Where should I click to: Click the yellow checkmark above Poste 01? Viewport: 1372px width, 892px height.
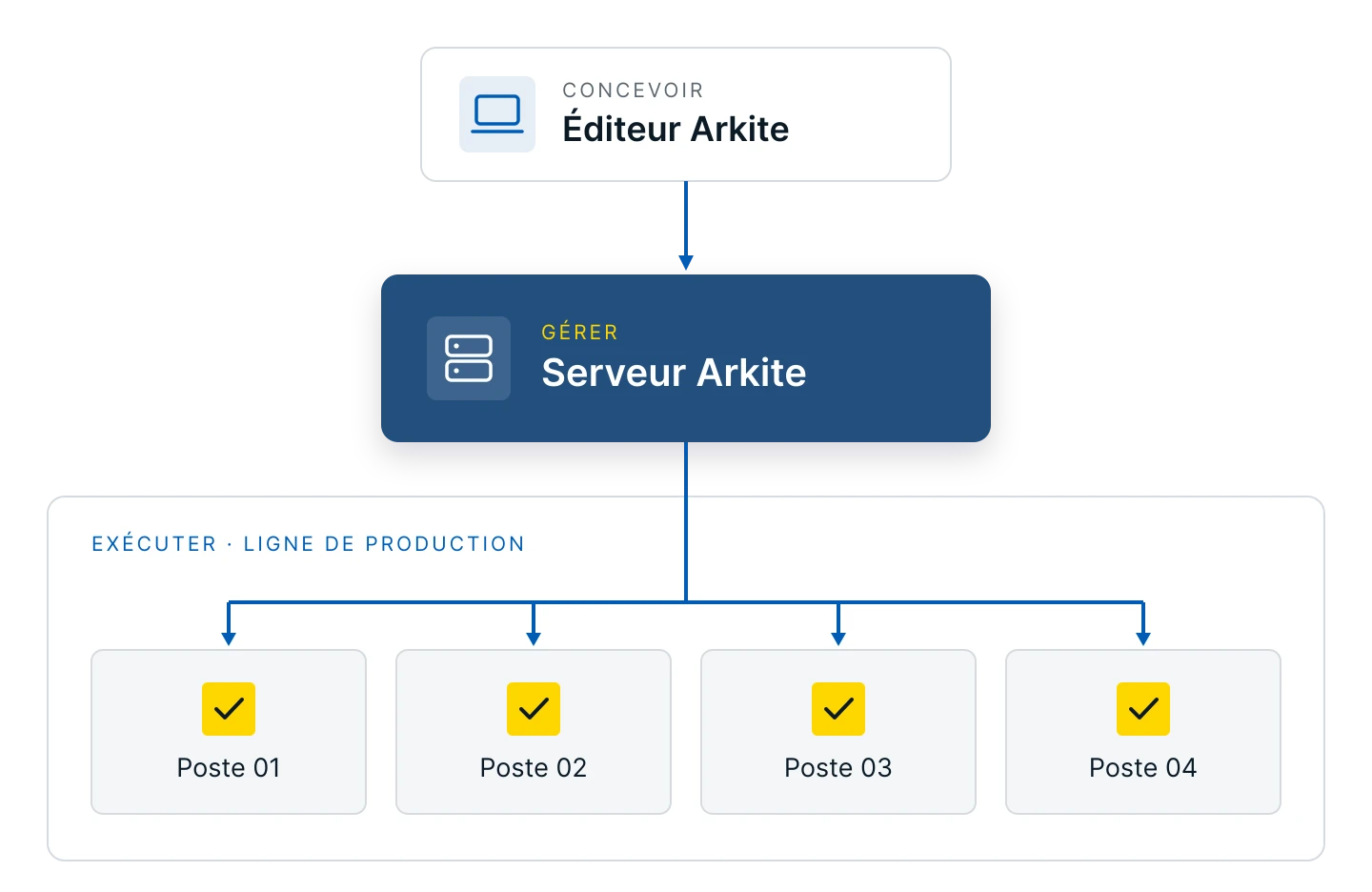[229, 709]
